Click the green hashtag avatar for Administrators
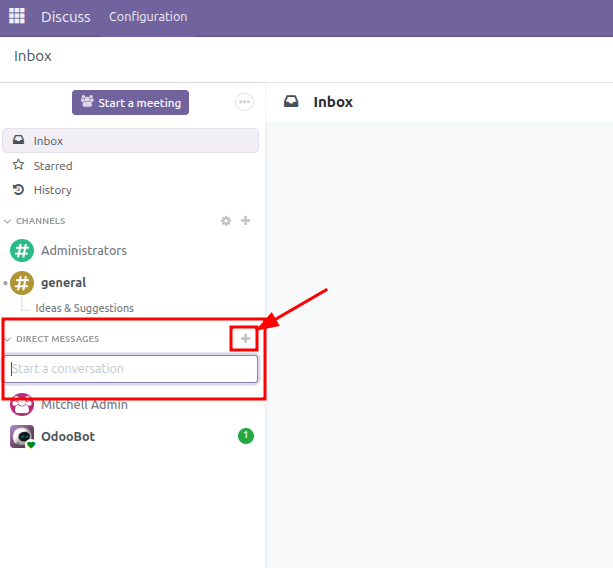 [22, 251]
